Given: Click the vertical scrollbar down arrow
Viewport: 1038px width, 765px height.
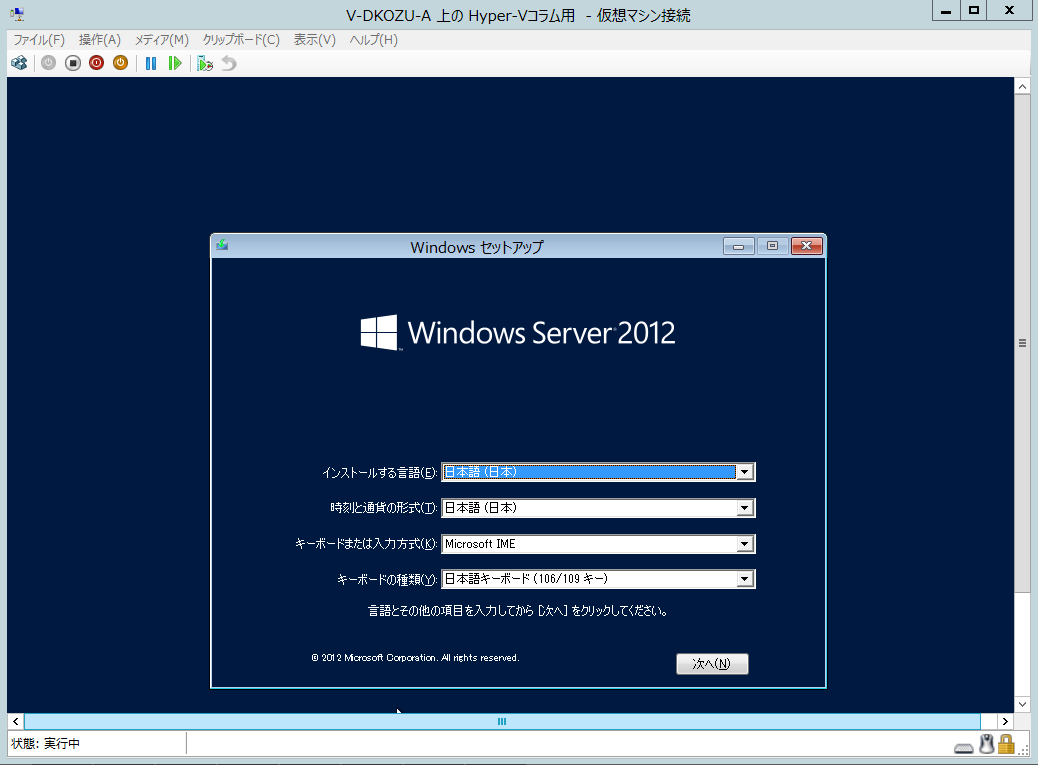Looking at the screenshot, I should click(1022, 705).
